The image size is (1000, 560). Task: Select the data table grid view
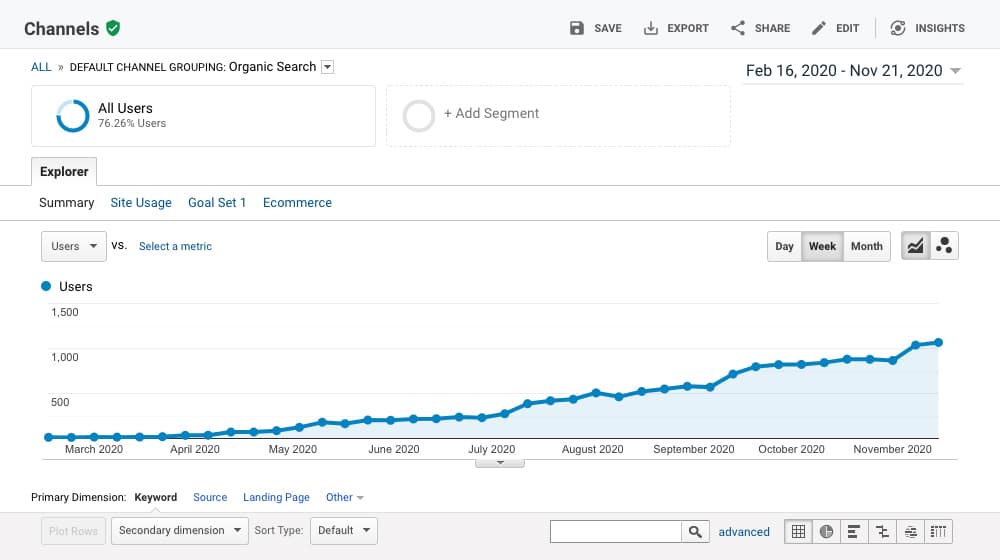[x=798, y=531]
